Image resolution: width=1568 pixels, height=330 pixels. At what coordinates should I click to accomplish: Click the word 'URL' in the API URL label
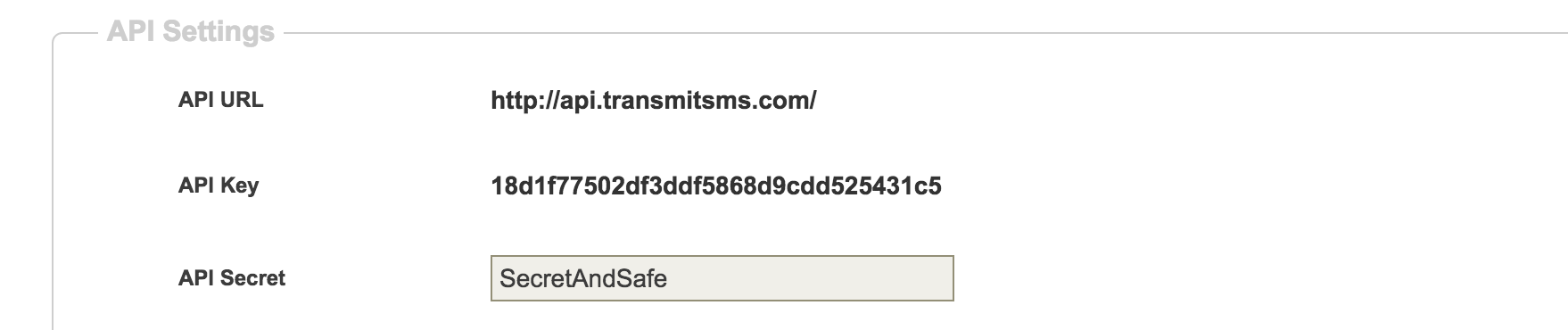coord(242,100)
